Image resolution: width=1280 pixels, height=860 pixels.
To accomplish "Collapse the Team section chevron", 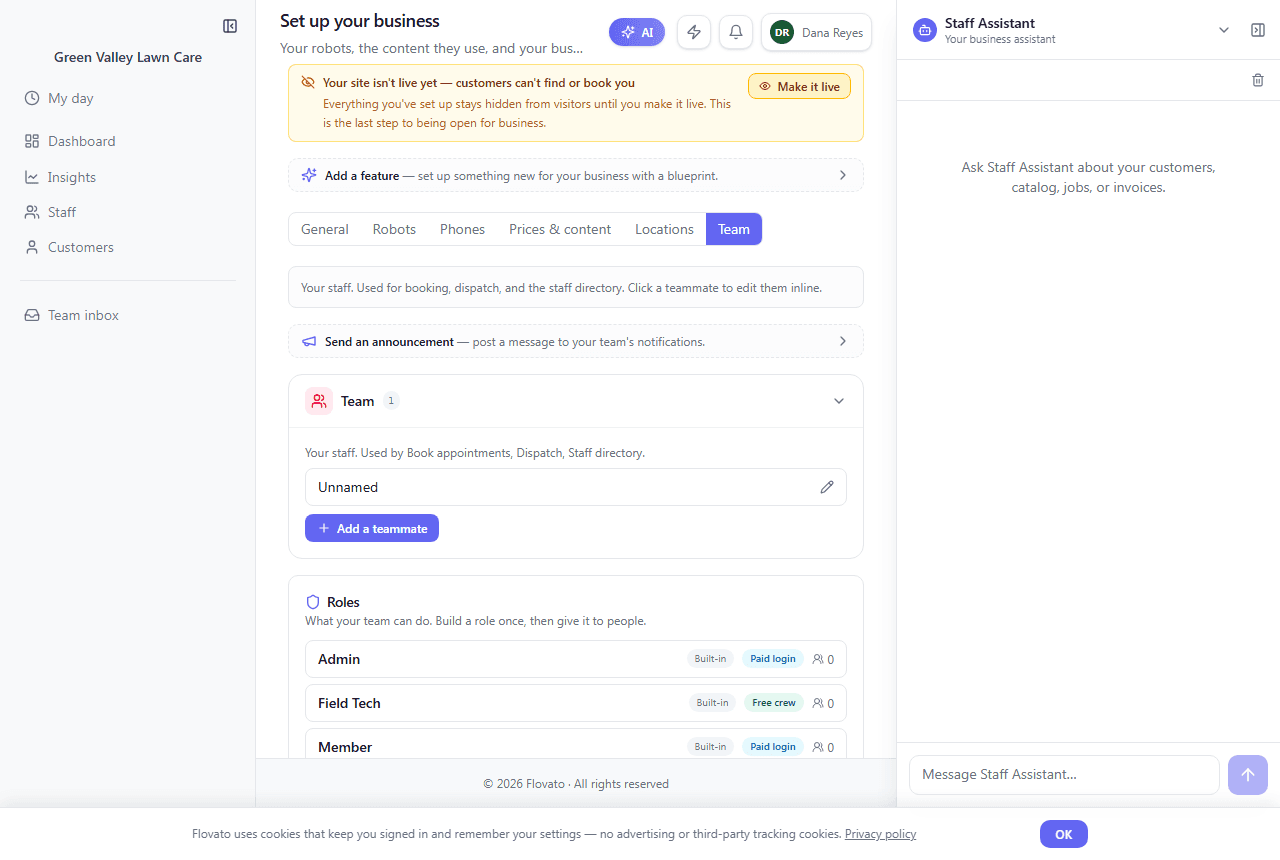I will [x=839, y=401].
